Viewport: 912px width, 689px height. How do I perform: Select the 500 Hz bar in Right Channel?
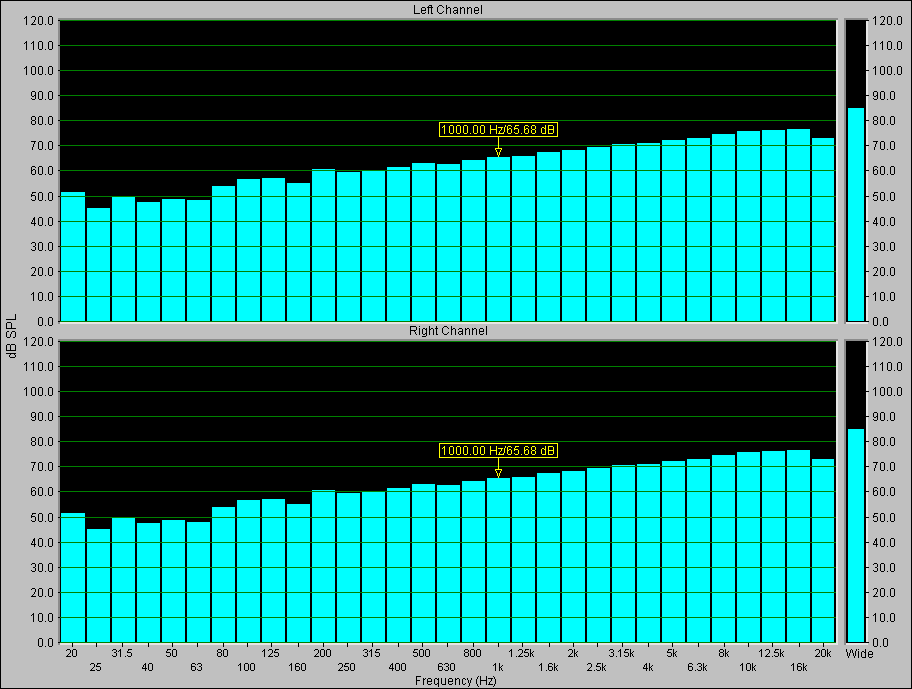click(x=423, y=563)
